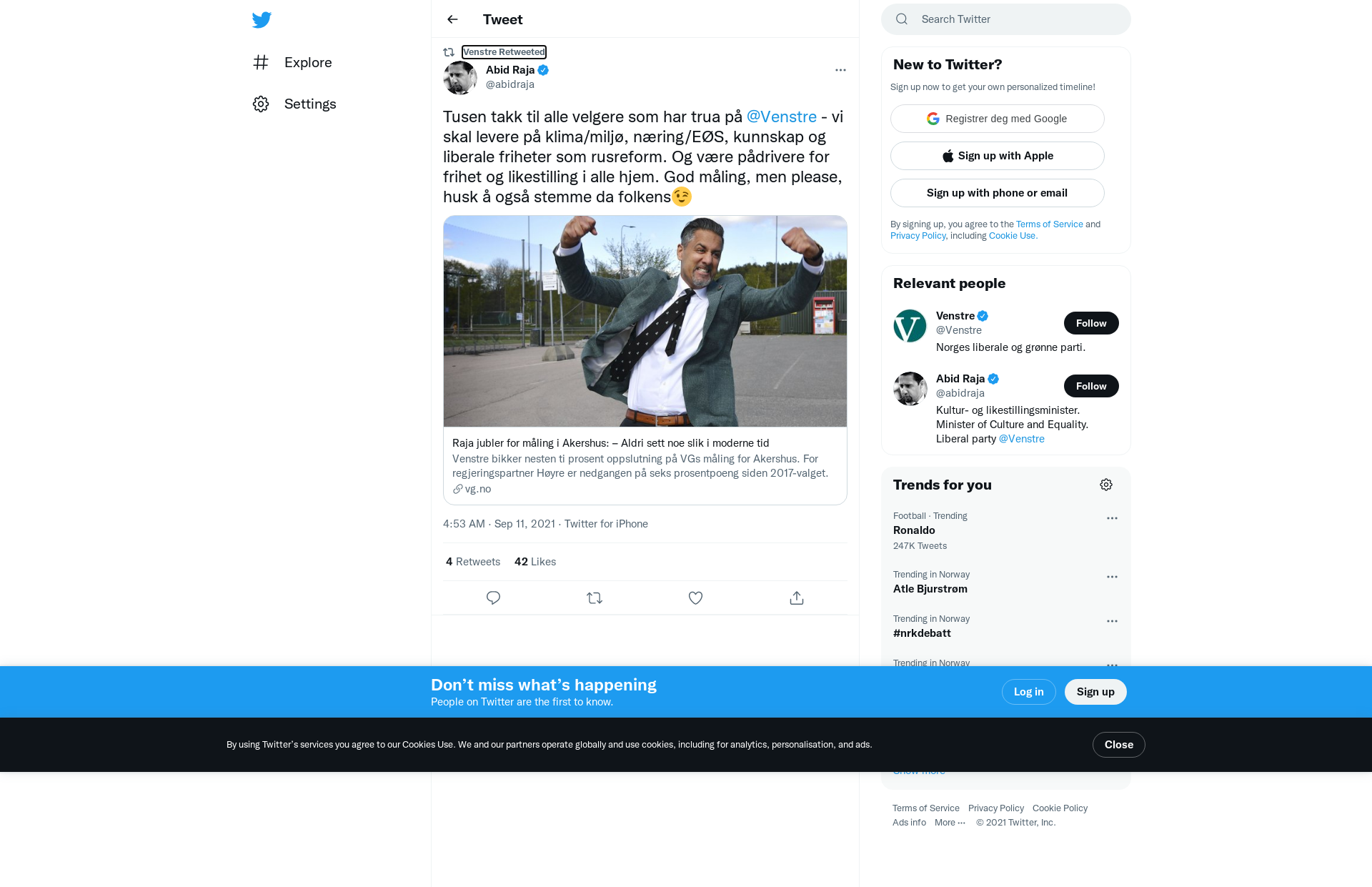Screen dimensions: 1372x887
Task: Open more options for Atle Bjurstrøm trend
Action: 1112,577
